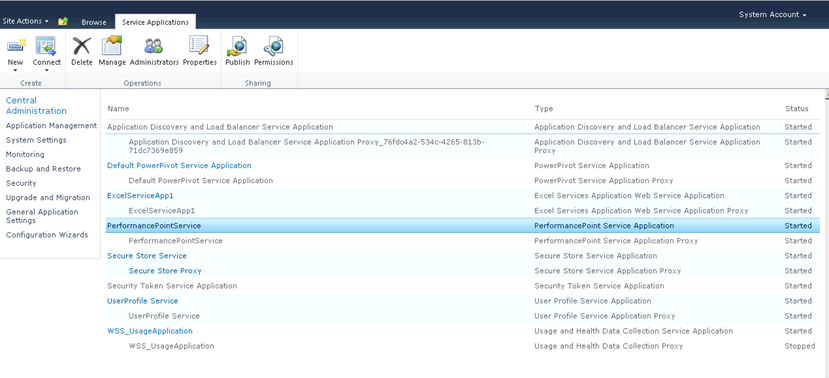Image resolution: width=829 pixels, height=378 pixels.
Task: Open Configuration Wizards in sidebar
Action: pos(47,235)
